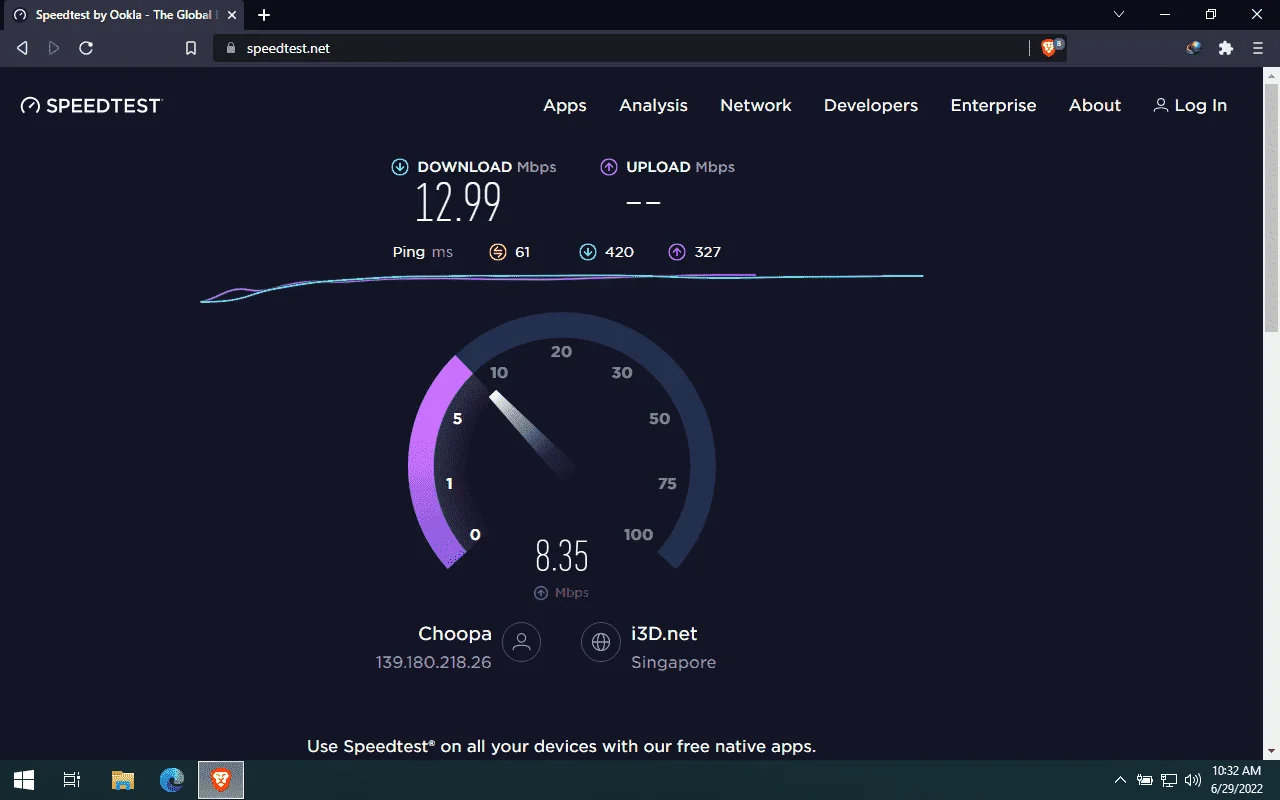Open Microsoft Edge from the taskbar
Screen dimensions: 1280x800
coord(172,780)
